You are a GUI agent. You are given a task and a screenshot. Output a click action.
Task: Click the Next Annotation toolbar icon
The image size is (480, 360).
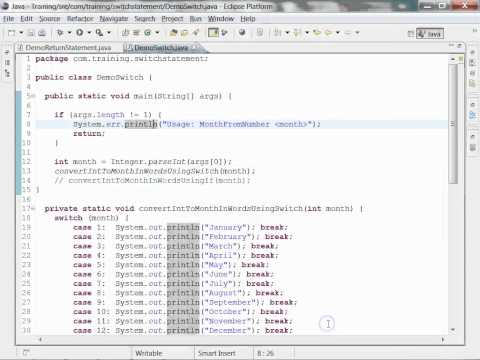278,33
